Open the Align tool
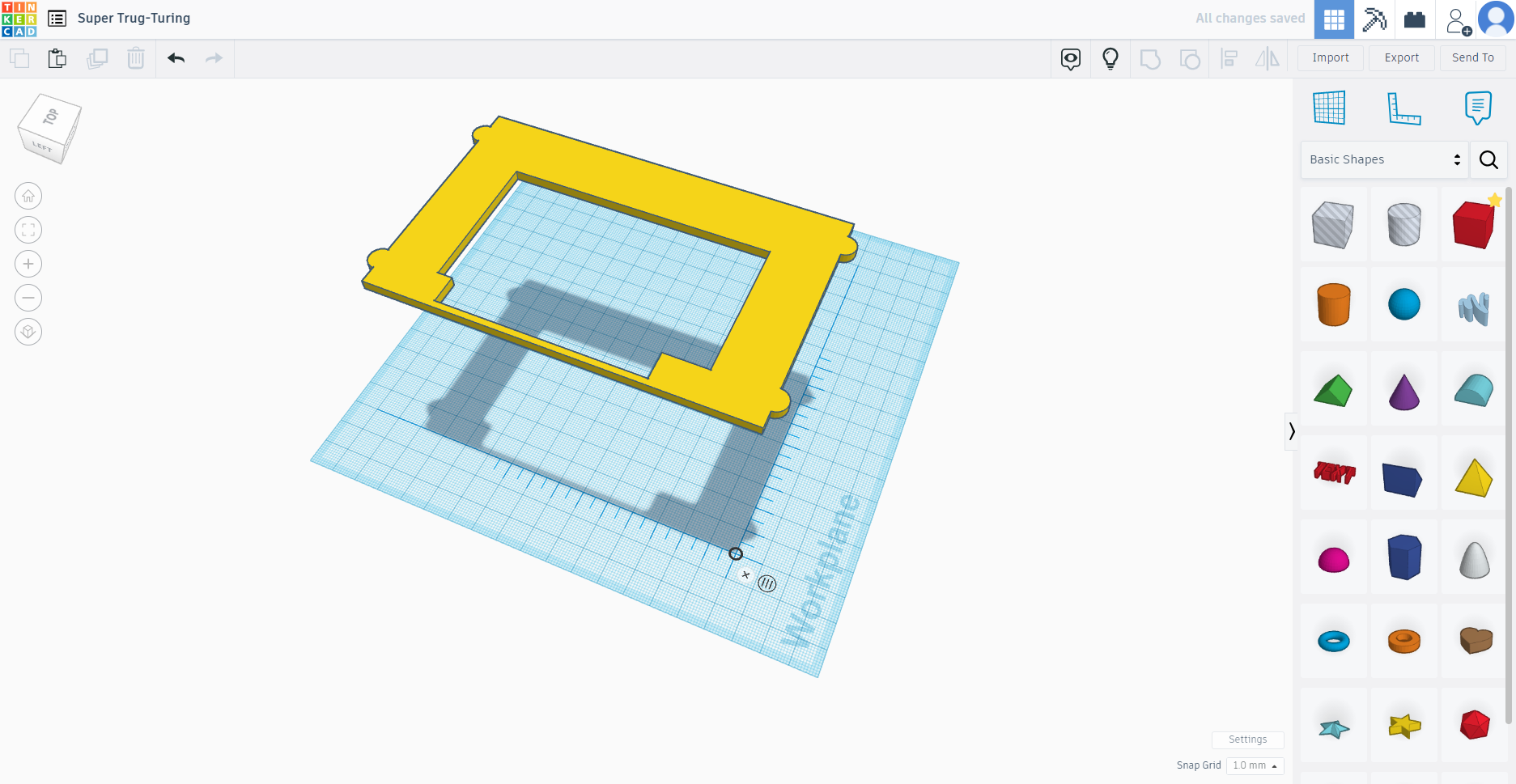Viewport: 1516px width, 784px height. tap(1229, 58)
